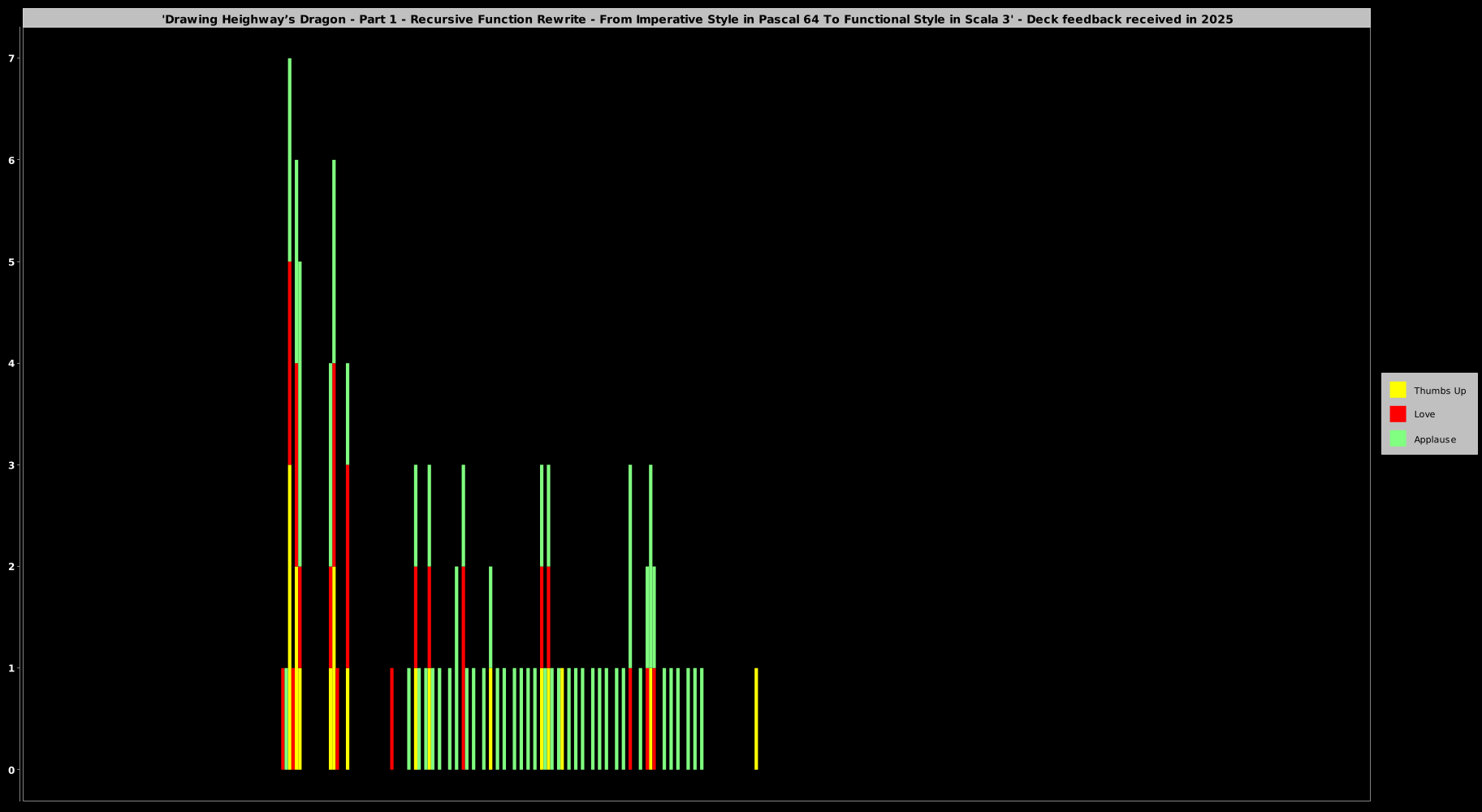This screenshot has height=812, width=1482.
Task: Click the y-axis tick label 4
Action: [11, 363]
